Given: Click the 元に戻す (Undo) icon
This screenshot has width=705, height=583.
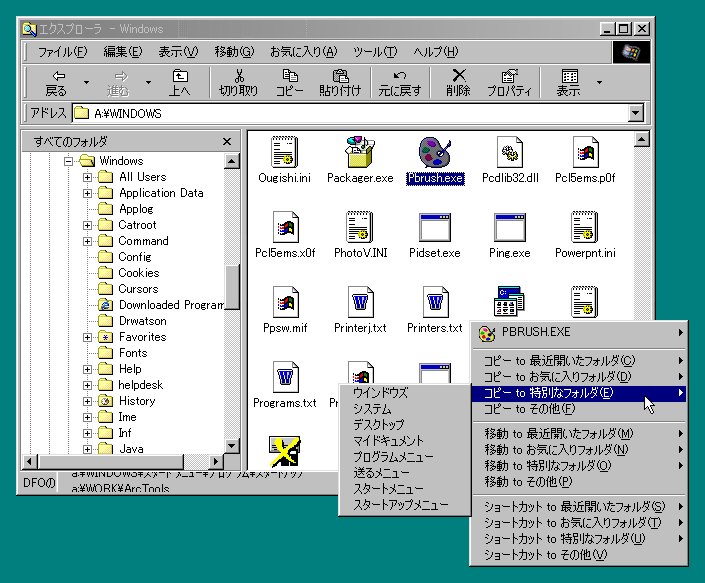Looking at the screenshot, I should click(400, 76).
